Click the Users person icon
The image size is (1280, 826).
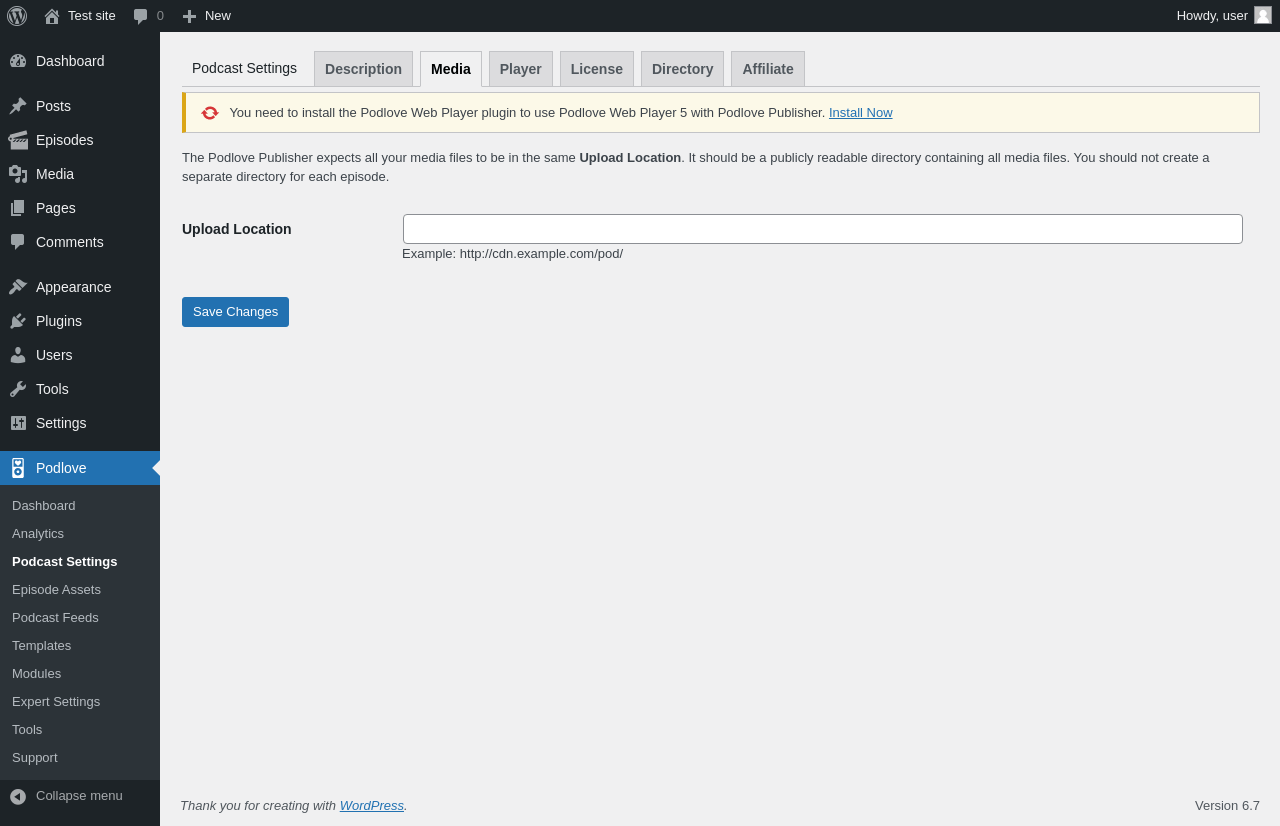pyautogui.click(x=18, y=355)
